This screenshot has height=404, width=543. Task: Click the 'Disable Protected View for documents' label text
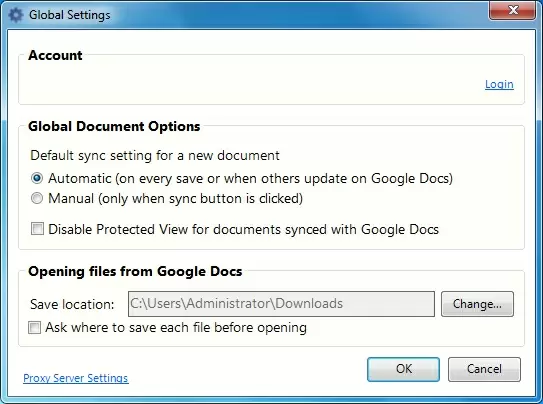(x=243, y=230)
